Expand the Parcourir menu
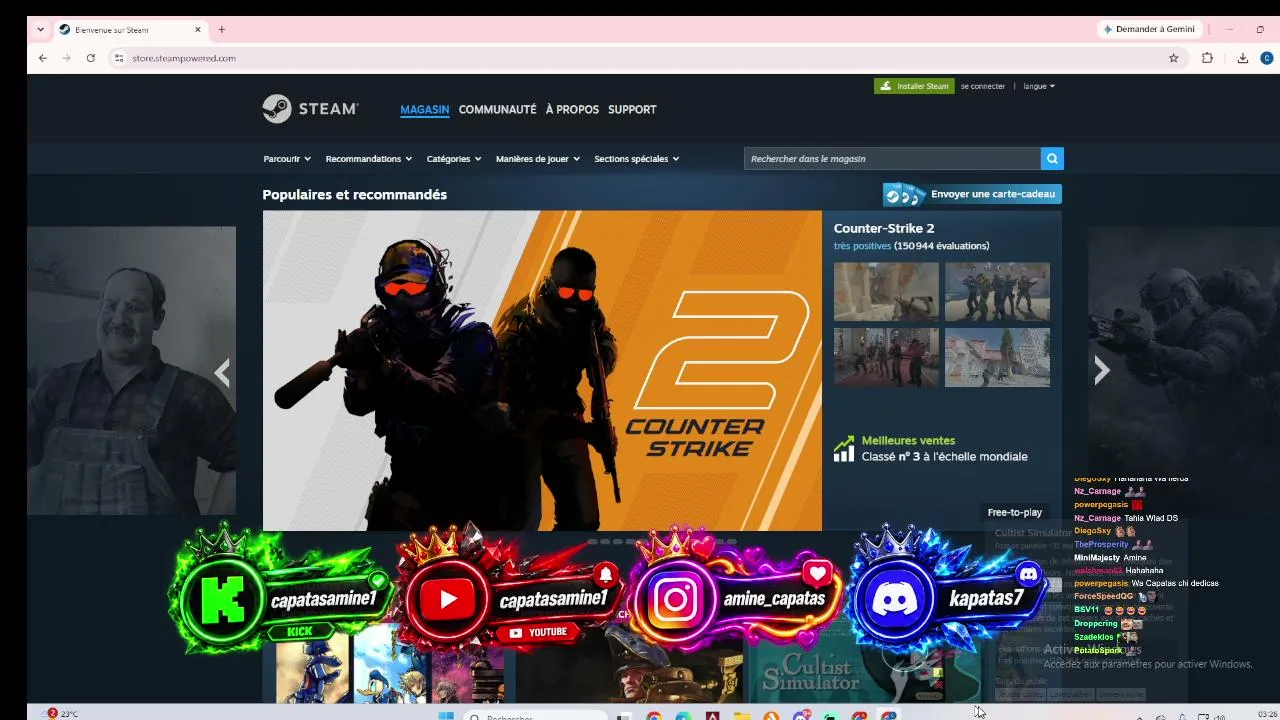1280x720 pixels. tap(287, 159)
